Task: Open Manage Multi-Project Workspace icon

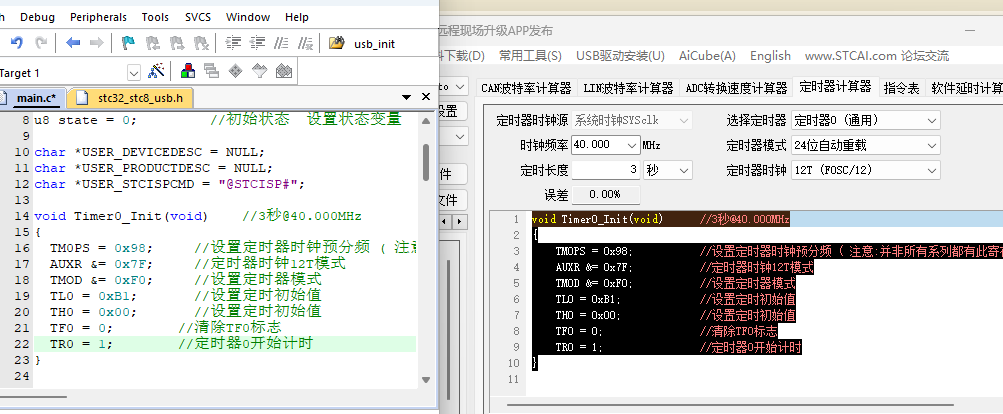Action: (x=211, y=70)
